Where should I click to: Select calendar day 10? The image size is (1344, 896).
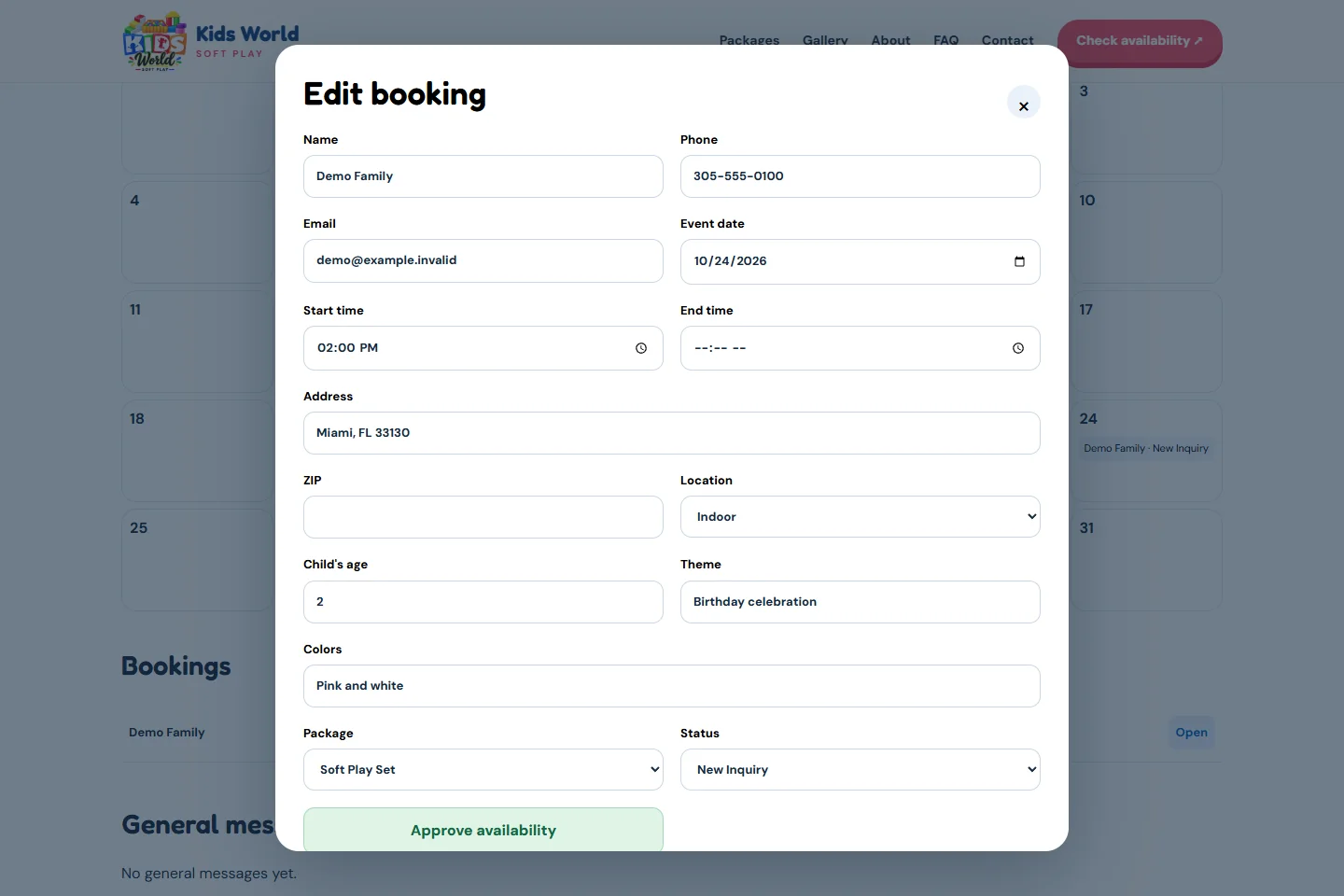pyautogui.click(x=1146, y=232)
